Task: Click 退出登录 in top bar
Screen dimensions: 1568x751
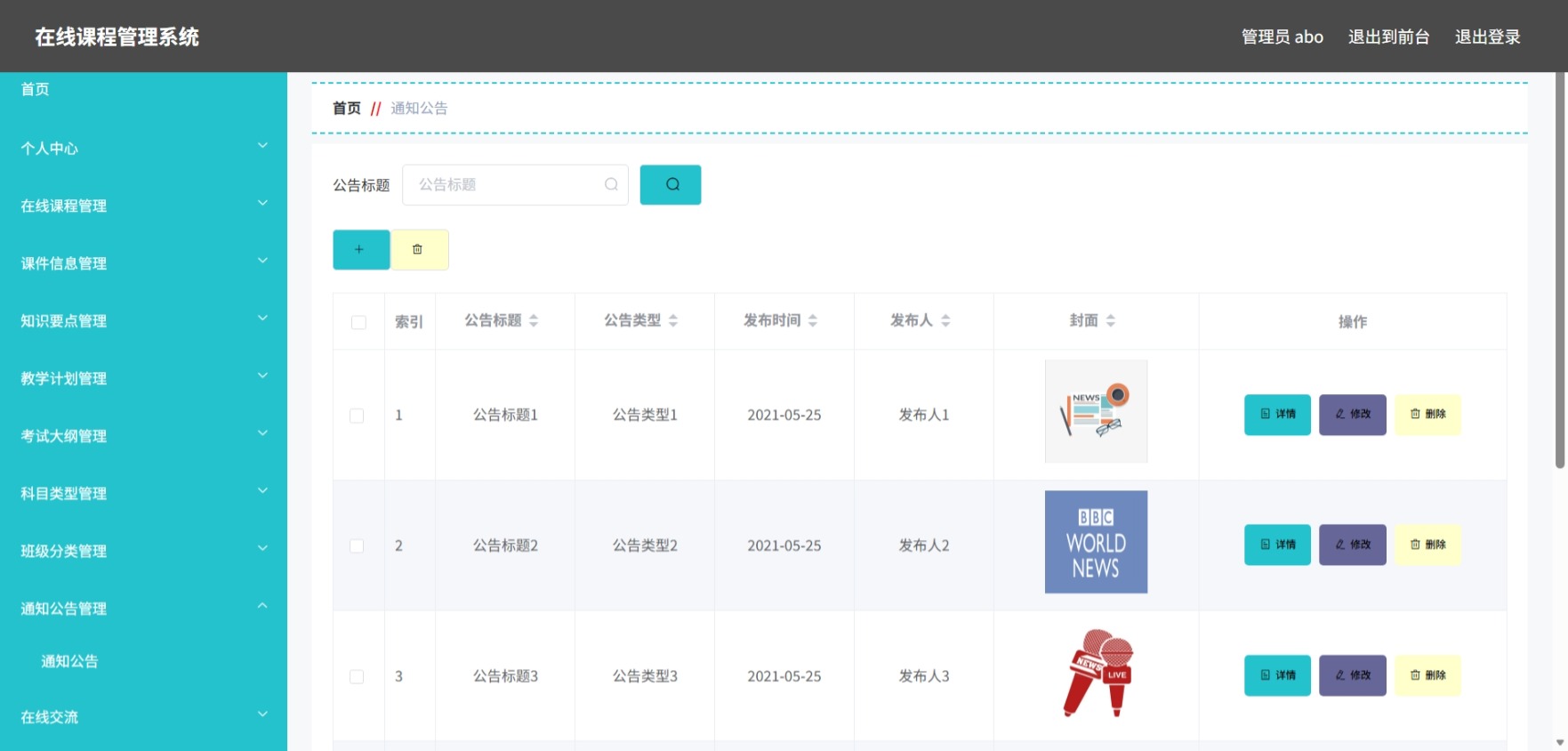Action: (x=1487, y=36)
